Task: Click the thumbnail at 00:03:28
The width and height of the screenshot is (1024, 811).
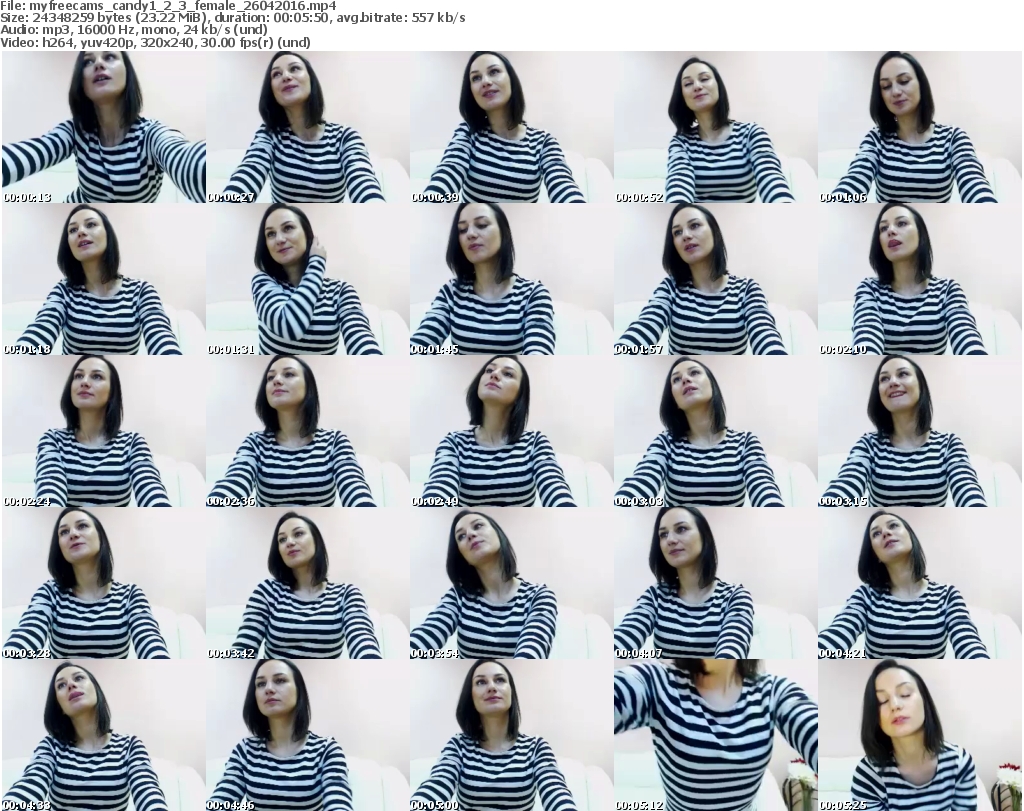Action: coord(104,583)
